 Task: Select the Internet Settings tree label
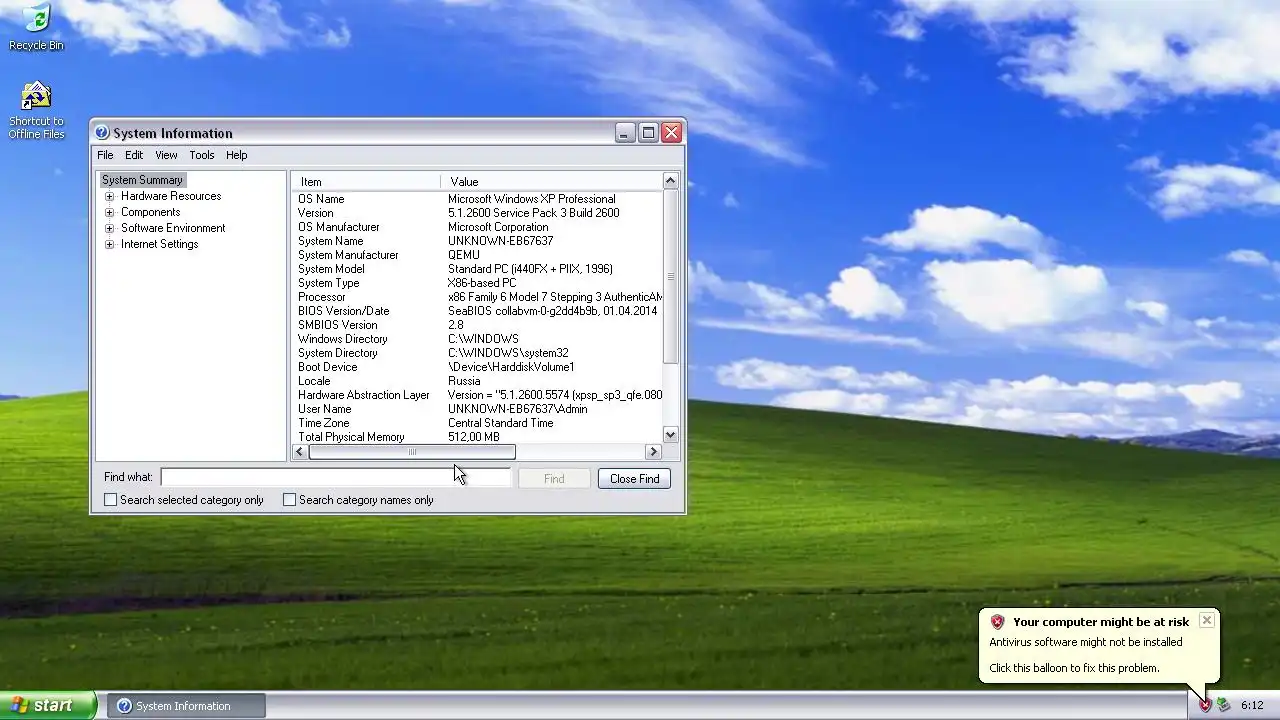coord(160,244)
